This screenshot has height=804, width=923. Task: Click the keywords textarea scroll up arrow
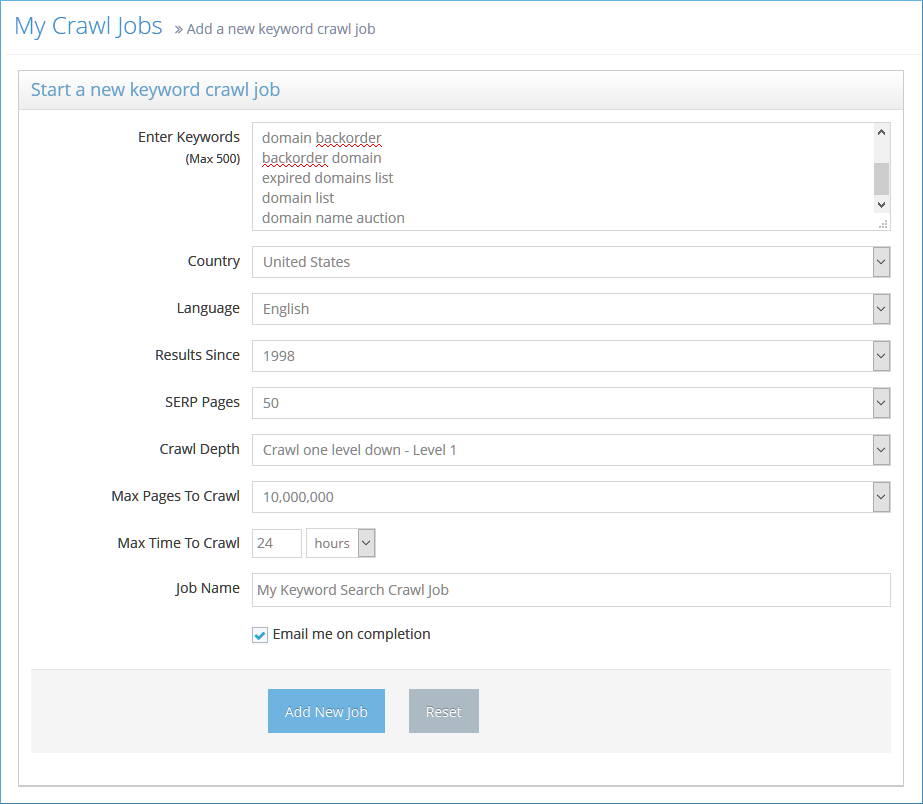pos(881,132)
